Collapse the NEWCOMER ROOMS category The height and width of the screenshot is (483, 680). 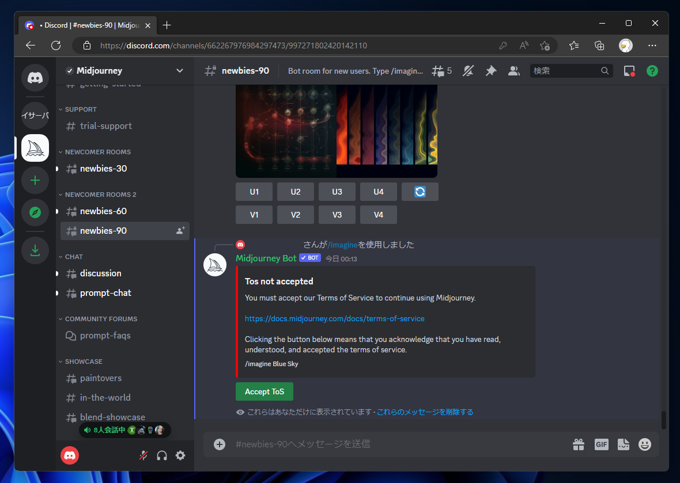pyautogui.click(x=98, y=152)
